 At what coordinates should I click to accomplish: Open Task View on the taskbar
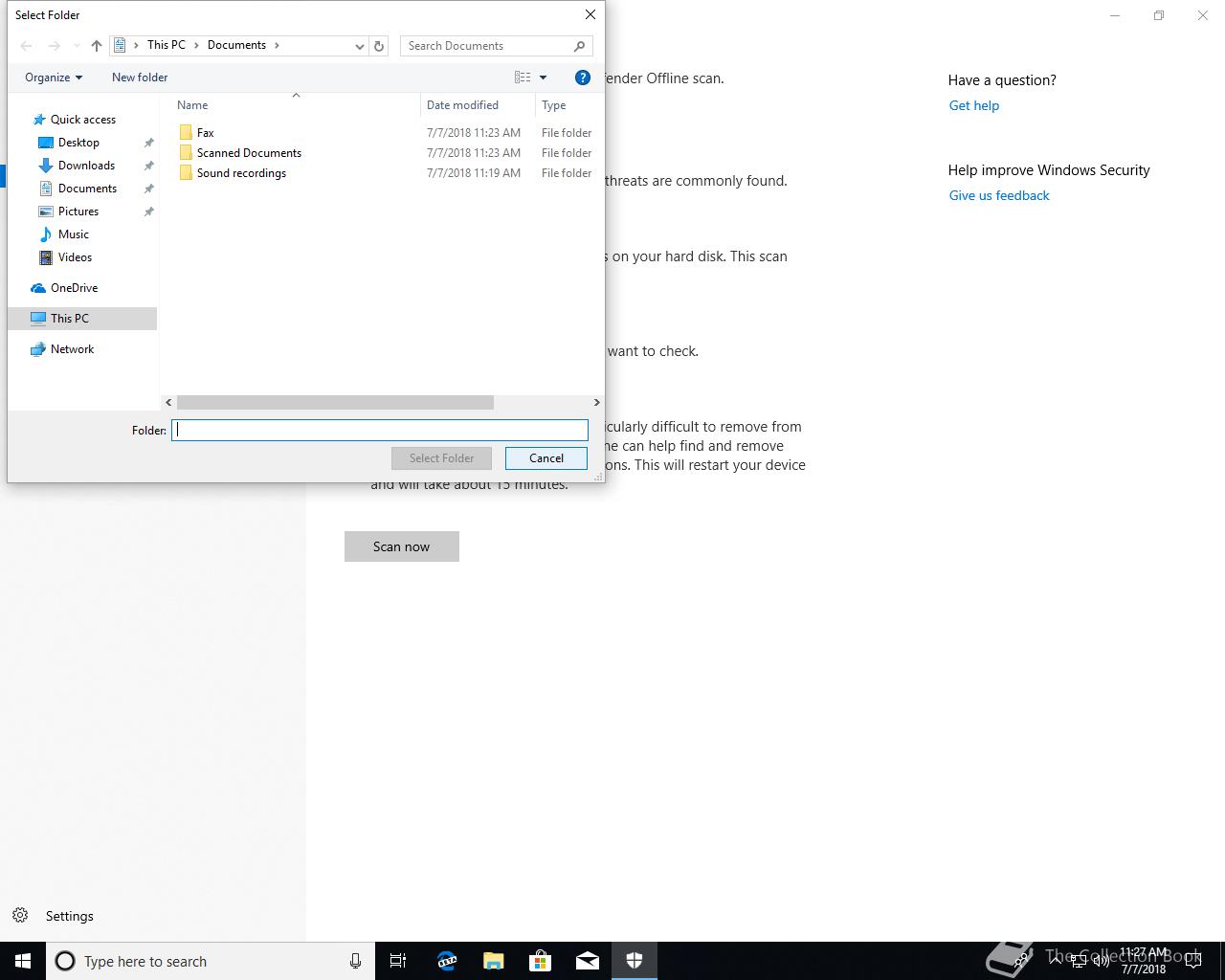point(398,961)
